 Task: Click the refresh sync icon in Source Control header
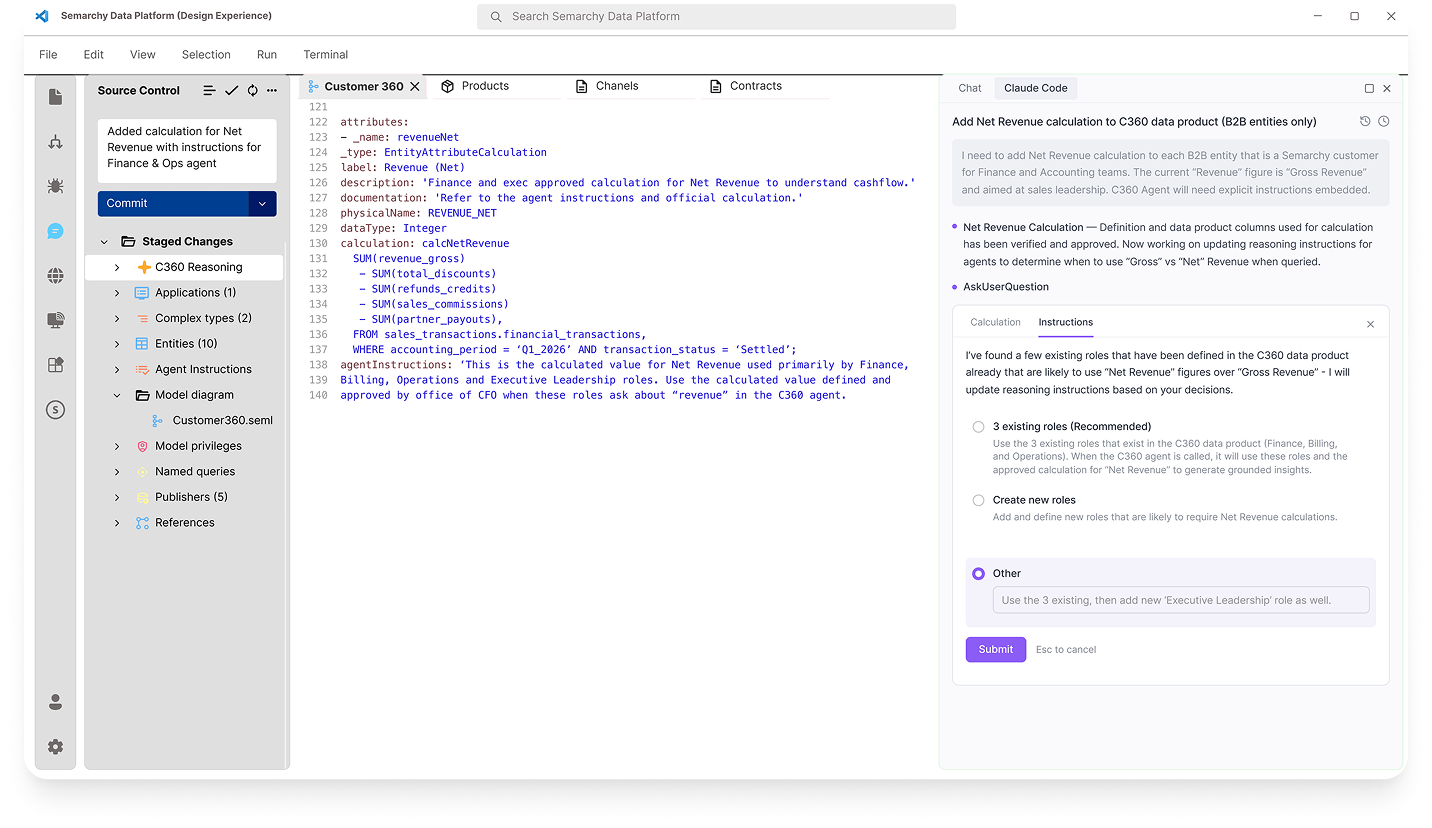(x=252, y=90)
